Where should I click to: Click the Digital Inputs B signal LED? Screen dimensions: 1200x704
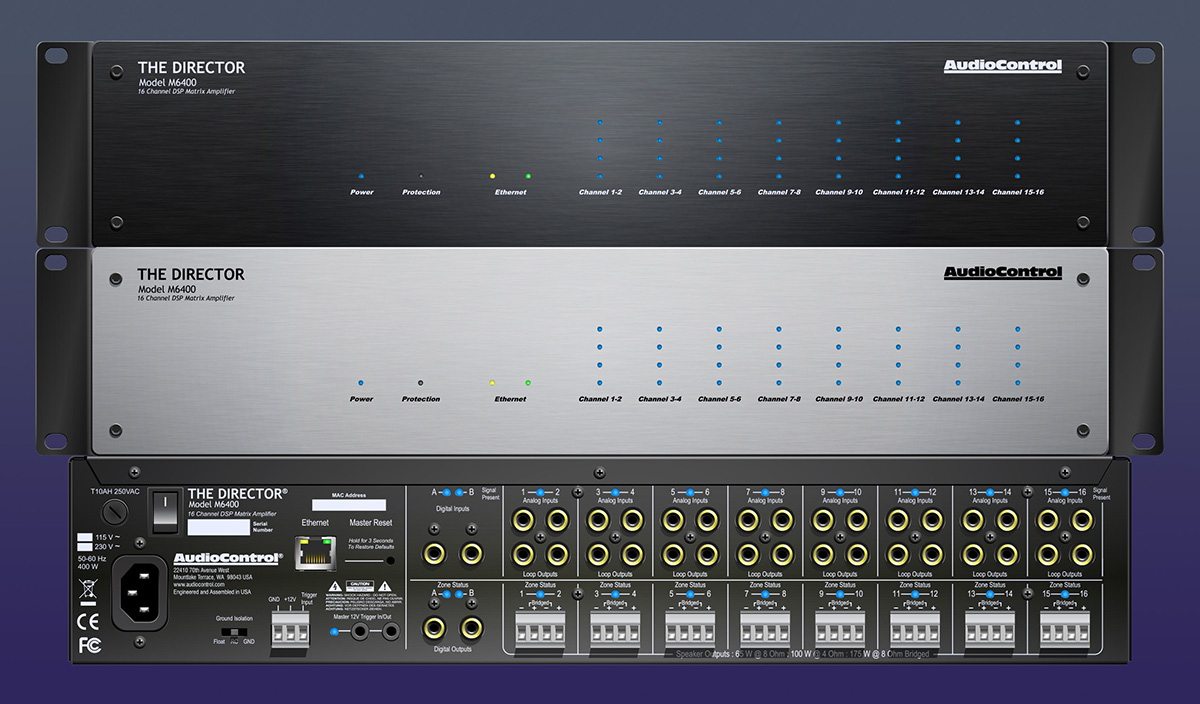click(x=461, y=493)
